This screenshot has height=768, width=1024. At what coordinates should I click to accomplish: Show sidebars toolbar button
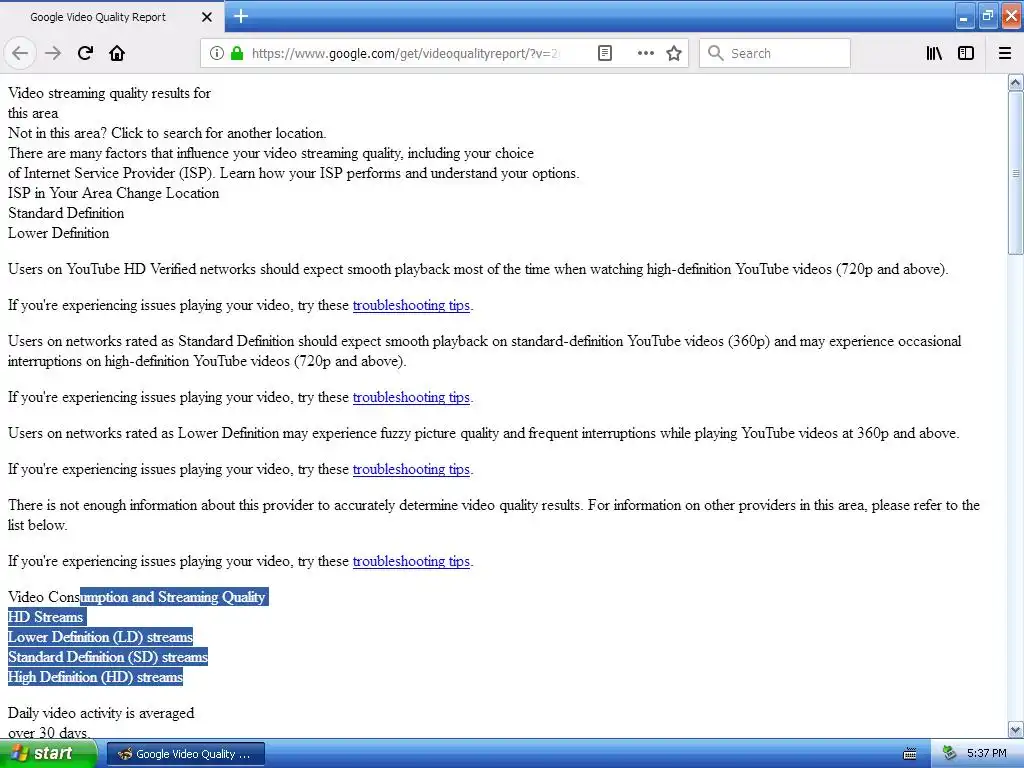point(966,53)
